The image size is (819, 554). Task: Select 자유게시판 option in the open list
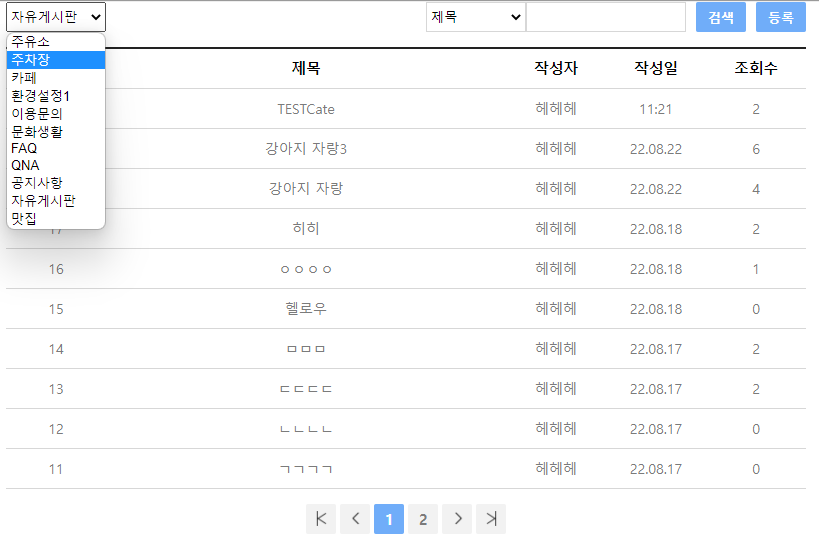[56, 201]
